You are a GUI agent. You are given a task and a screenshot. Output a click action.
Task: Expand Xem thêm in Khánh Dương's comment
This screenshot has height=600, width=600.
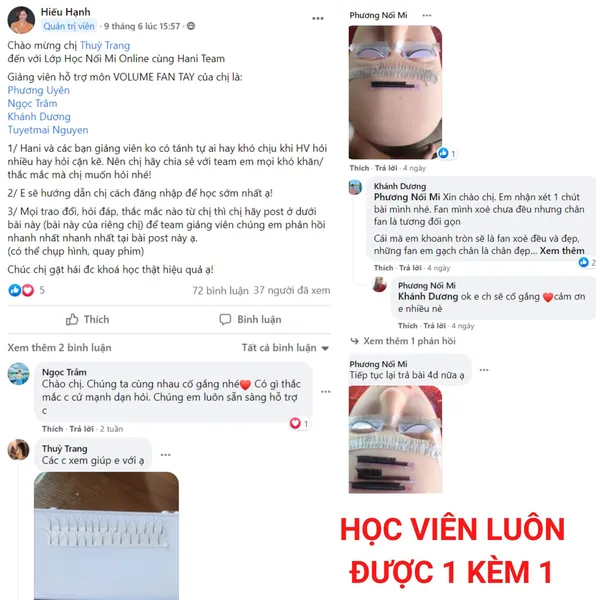tap(562, 251)
